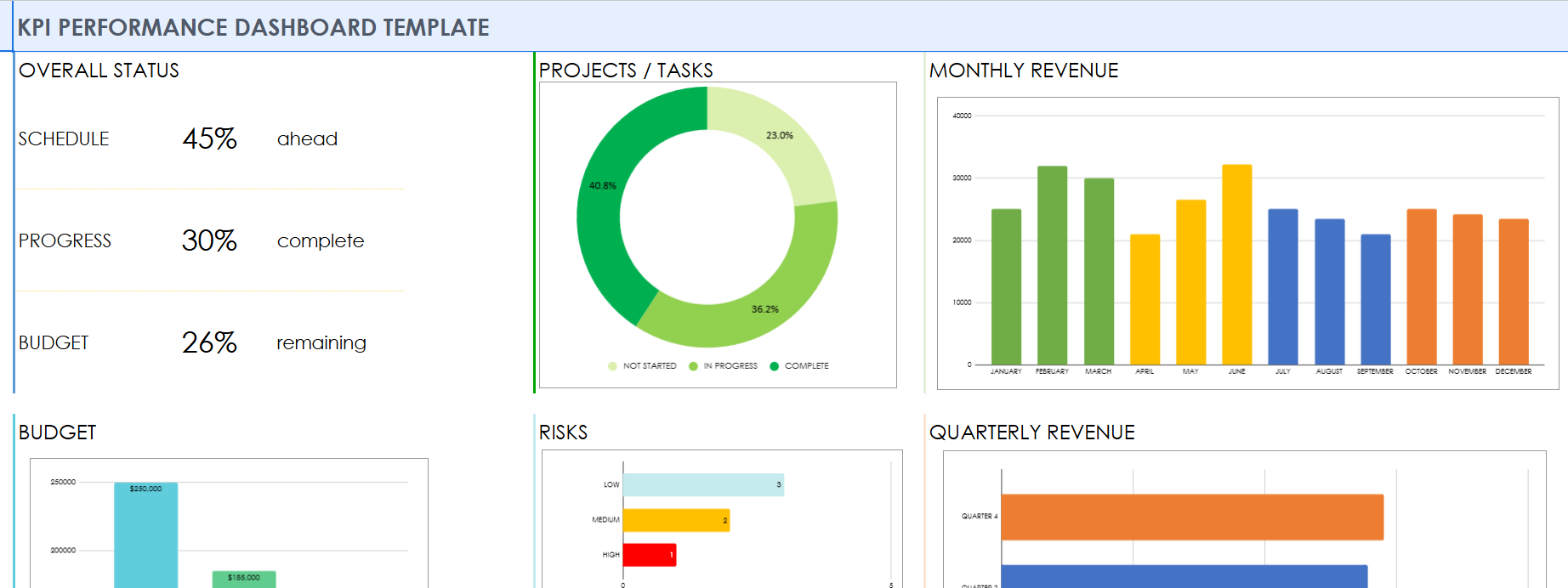
Task: Click the LOW risk bar
Action: pyautogui.click(x=702, y=485)
